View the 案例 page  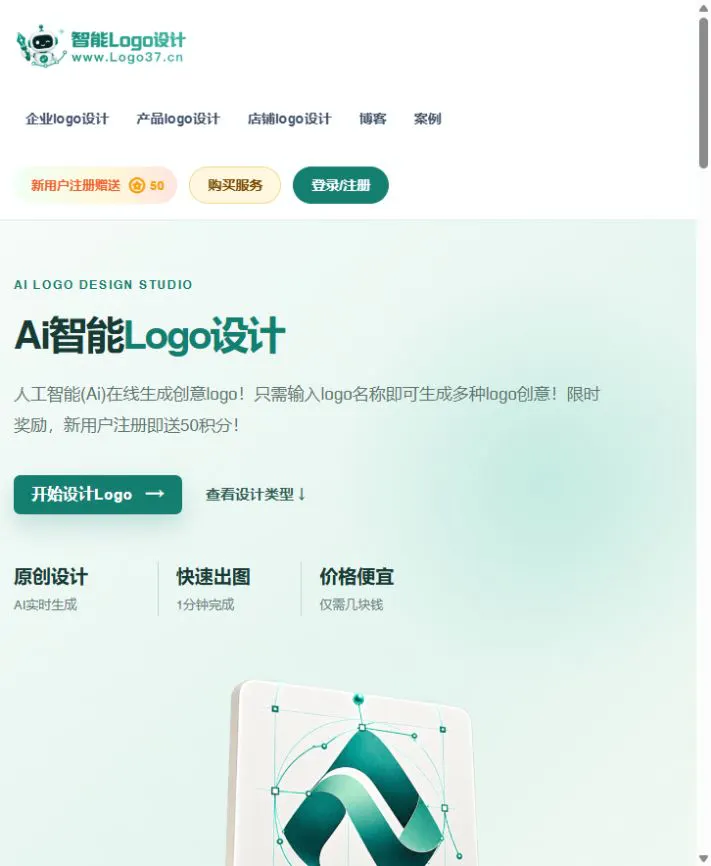coord(428,119)
